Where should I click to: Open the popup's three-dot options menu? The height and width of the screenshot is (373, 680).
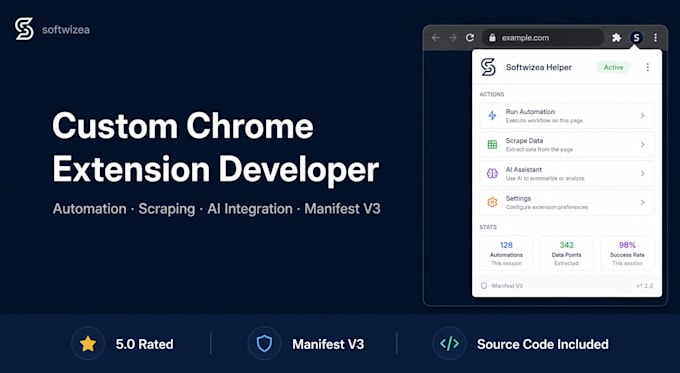coord(647,67)
